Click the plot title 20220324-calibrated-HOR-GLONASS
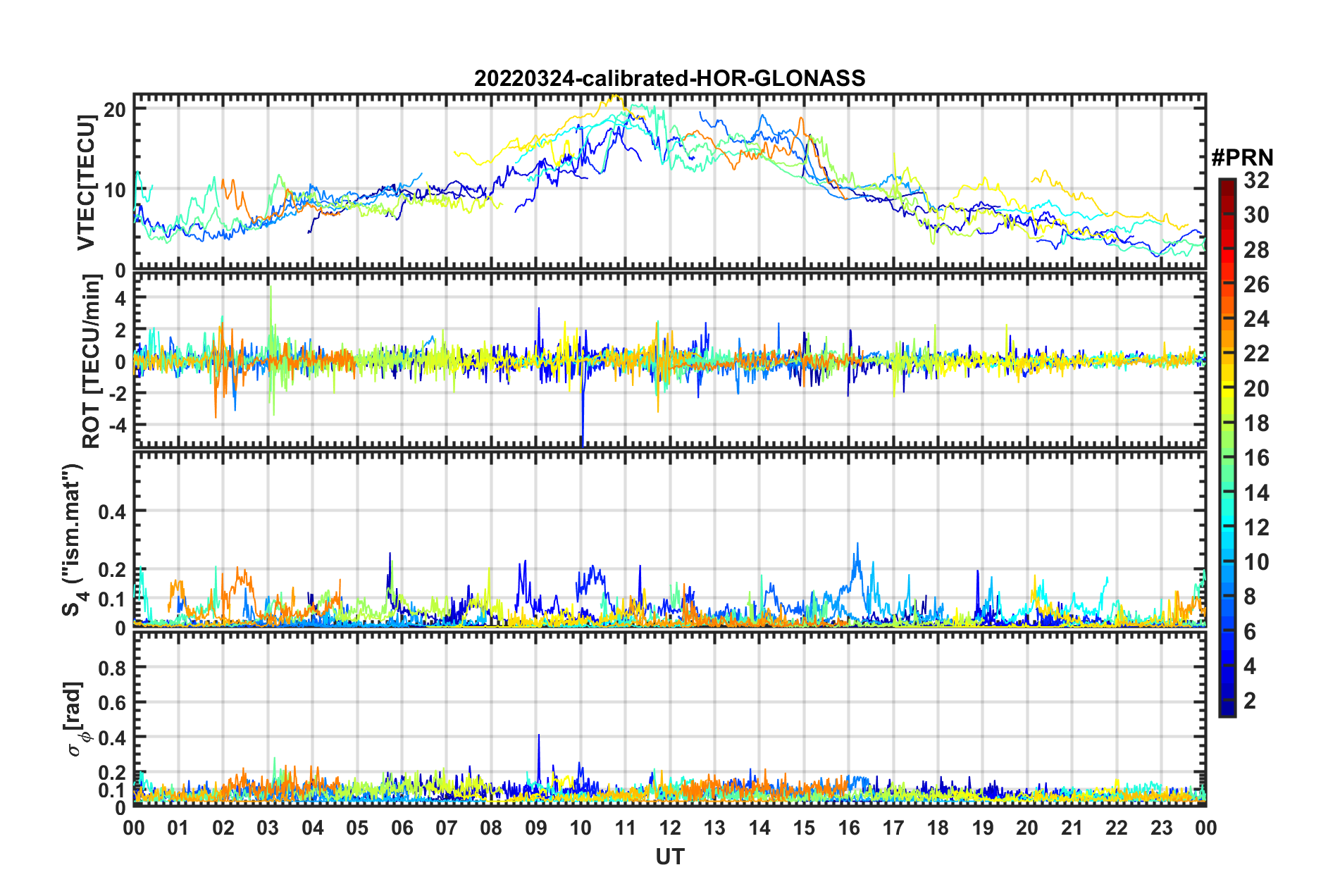Screen dimensions: 1340x896 point(669,77)
